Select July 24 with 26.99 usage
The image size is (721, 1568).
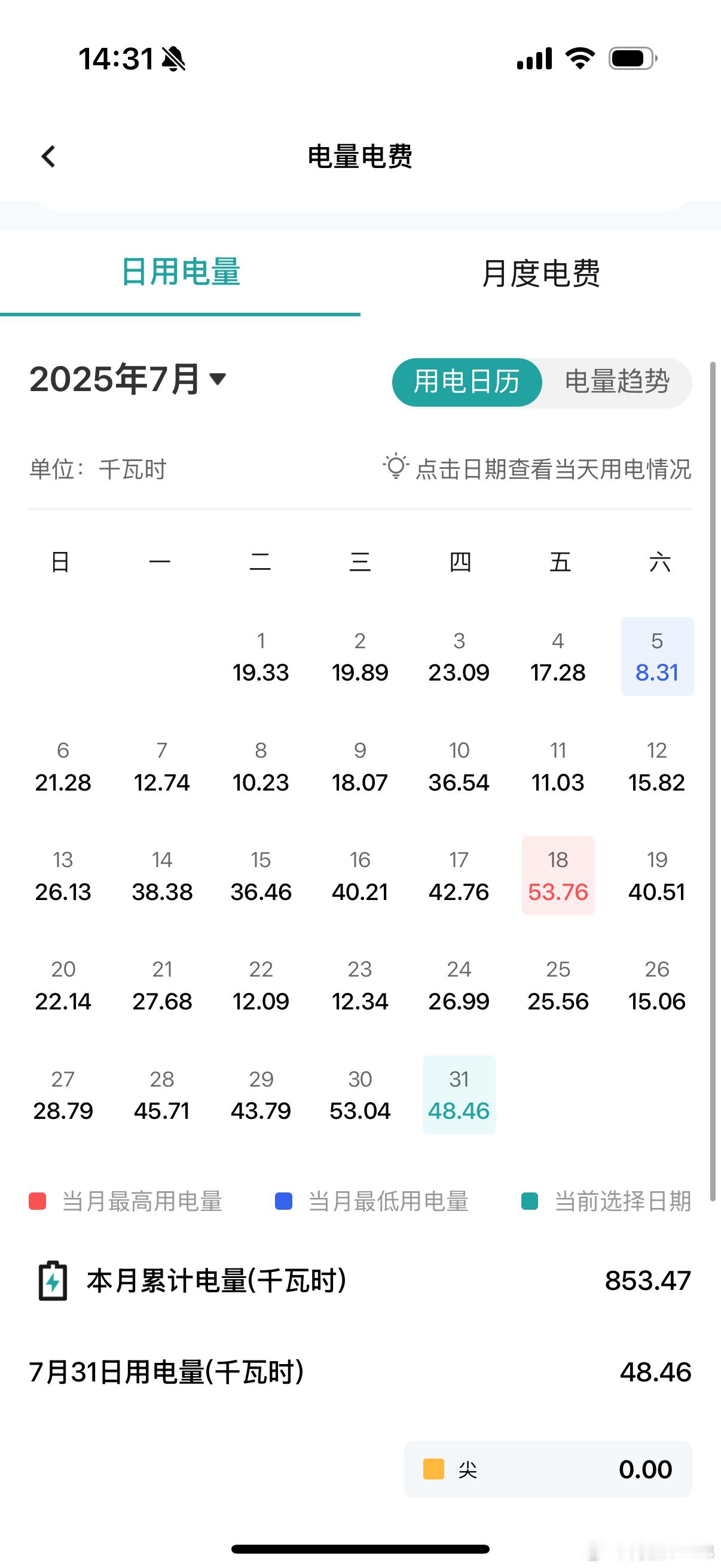[x=459, y=986]
